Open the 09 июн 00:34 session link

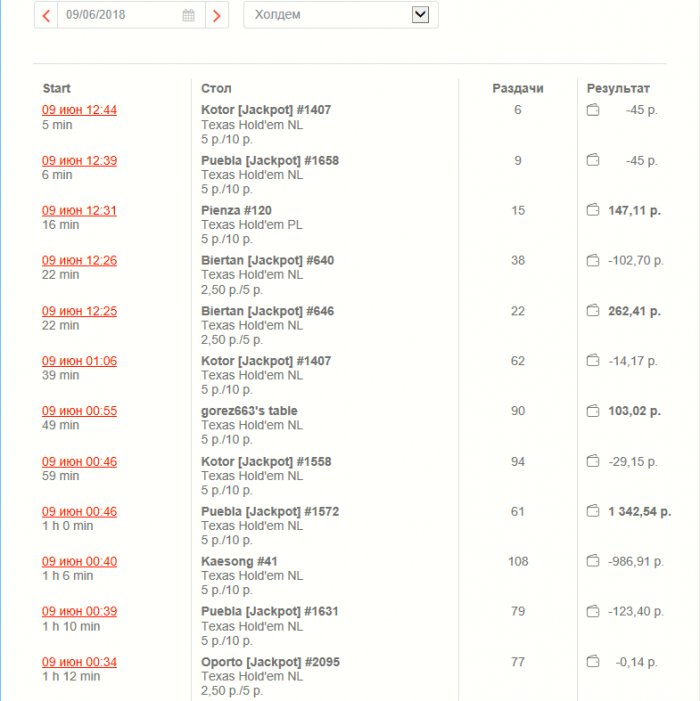pos(80,662)
